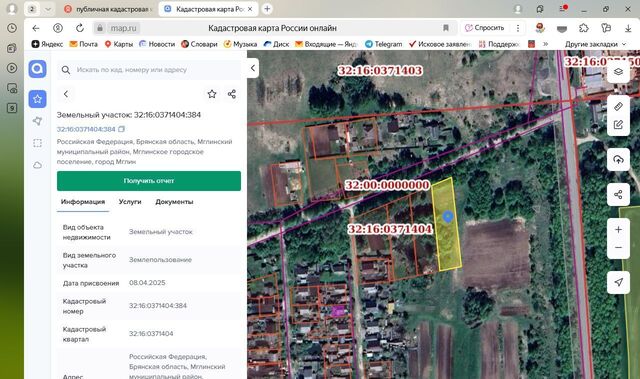Open the 'Карты' bookmark

[119, 44]
